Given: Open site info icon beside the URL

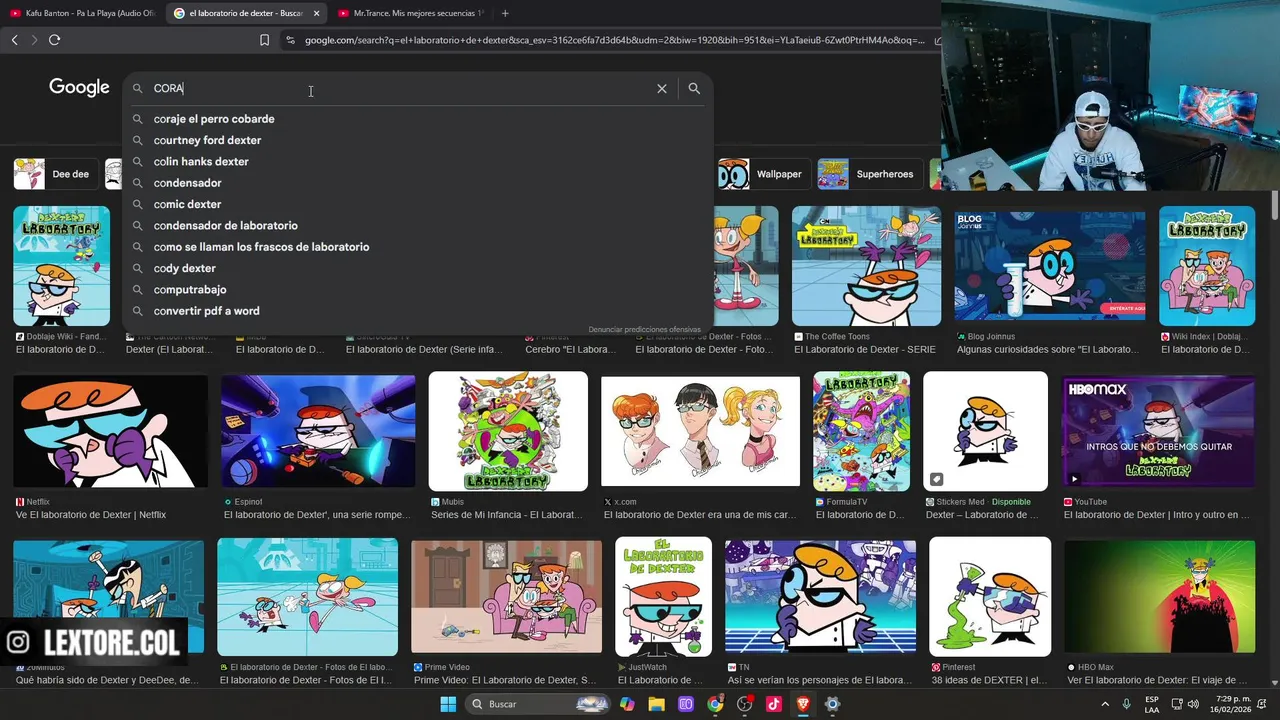Looking at the screenshot, I should tap(290, 40).
